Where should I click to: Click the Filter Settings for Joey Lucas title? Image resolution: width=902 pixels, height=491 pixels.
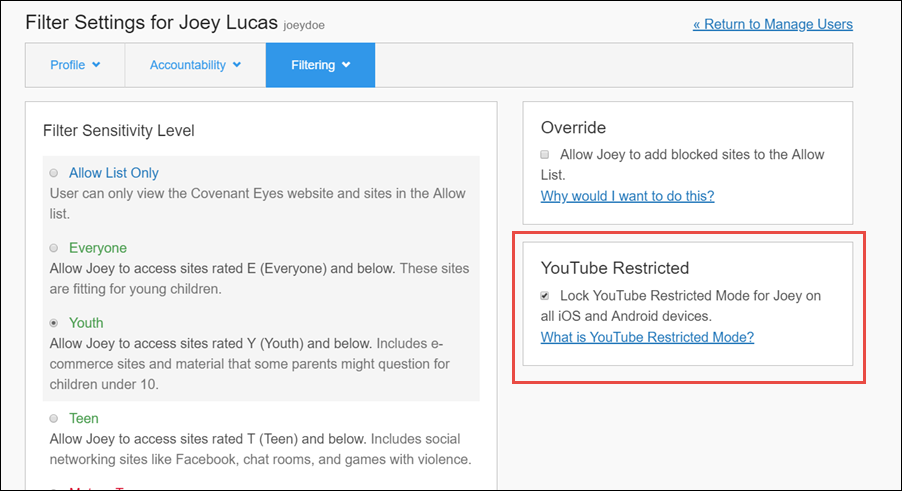[152, 22]
